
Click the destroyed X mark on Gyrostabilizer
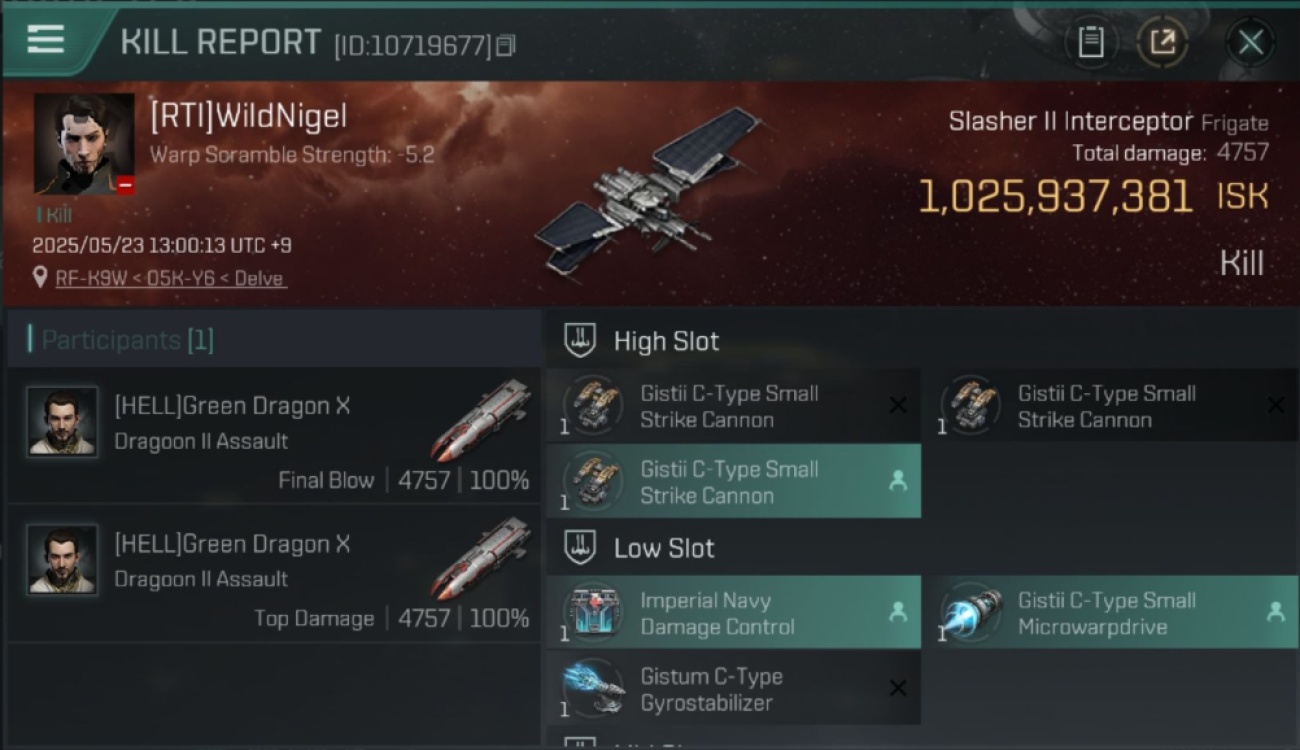898,688
